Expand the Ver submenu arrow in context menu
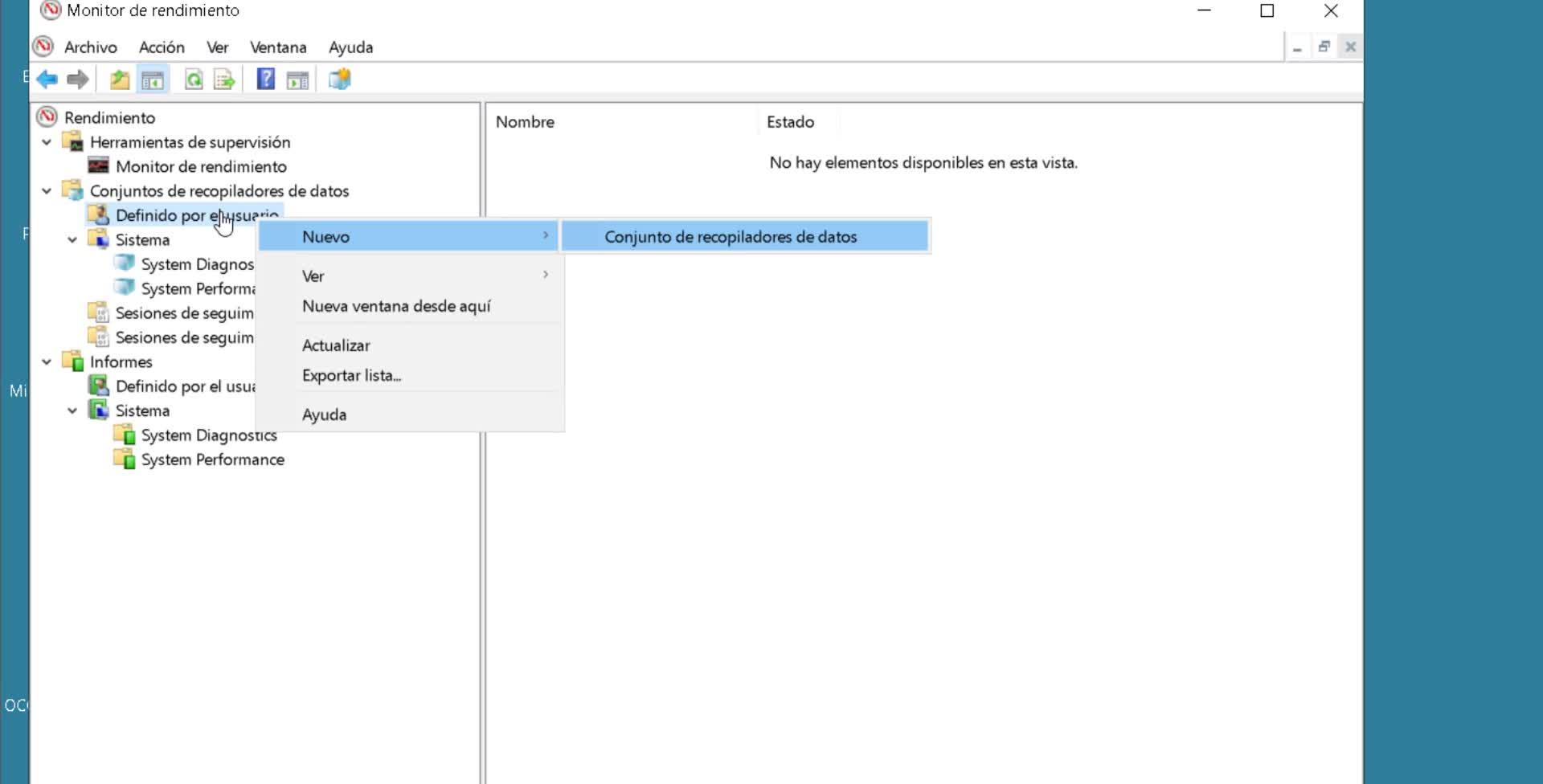1543x784 pixels. 546,275
